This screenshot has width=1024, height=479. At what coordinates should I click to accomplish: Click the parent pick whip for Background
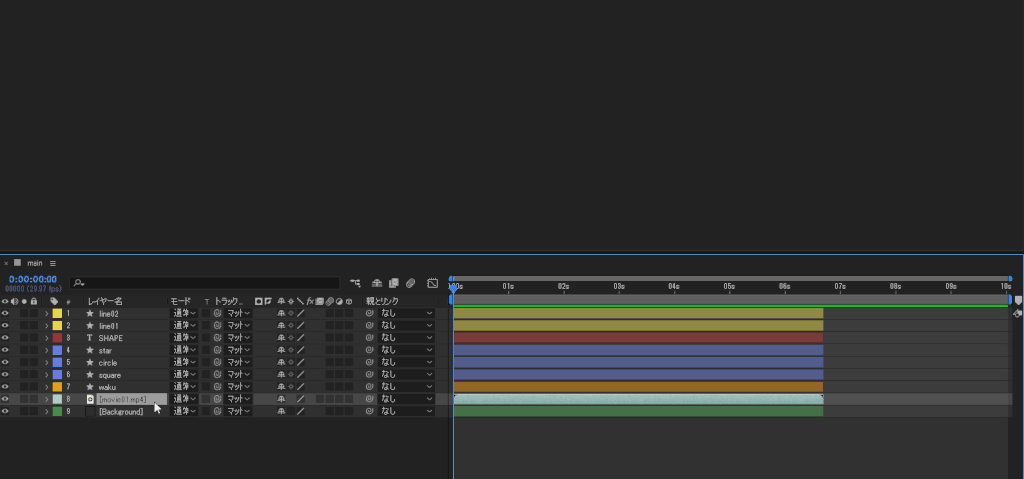pyautogui.click(x=369, y=411)
